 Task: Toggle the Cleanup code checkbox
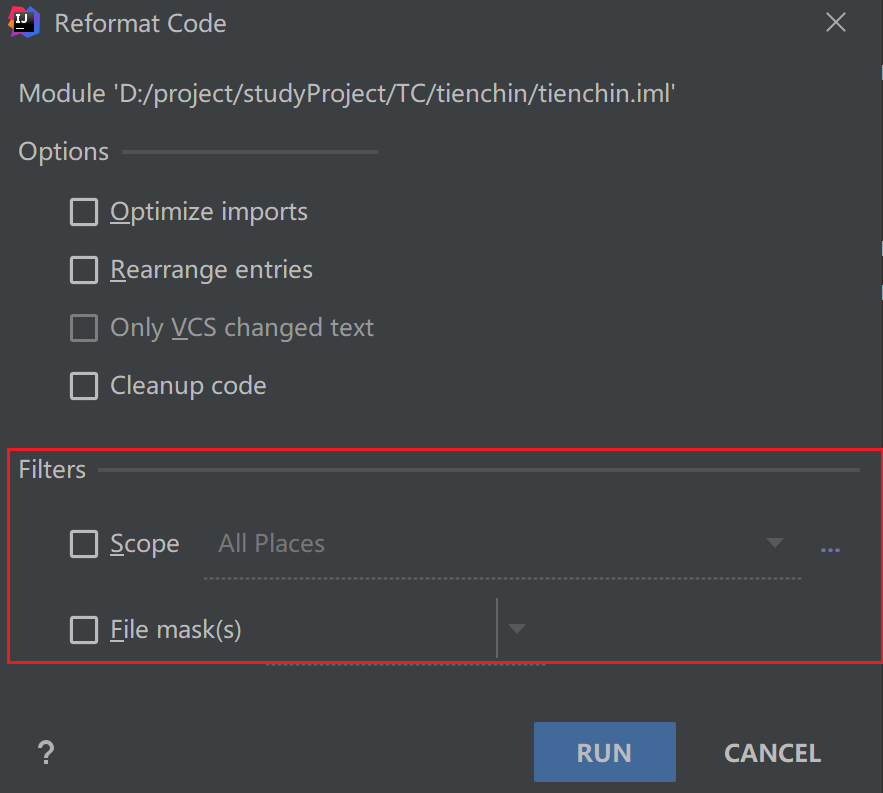pos(84,386)
